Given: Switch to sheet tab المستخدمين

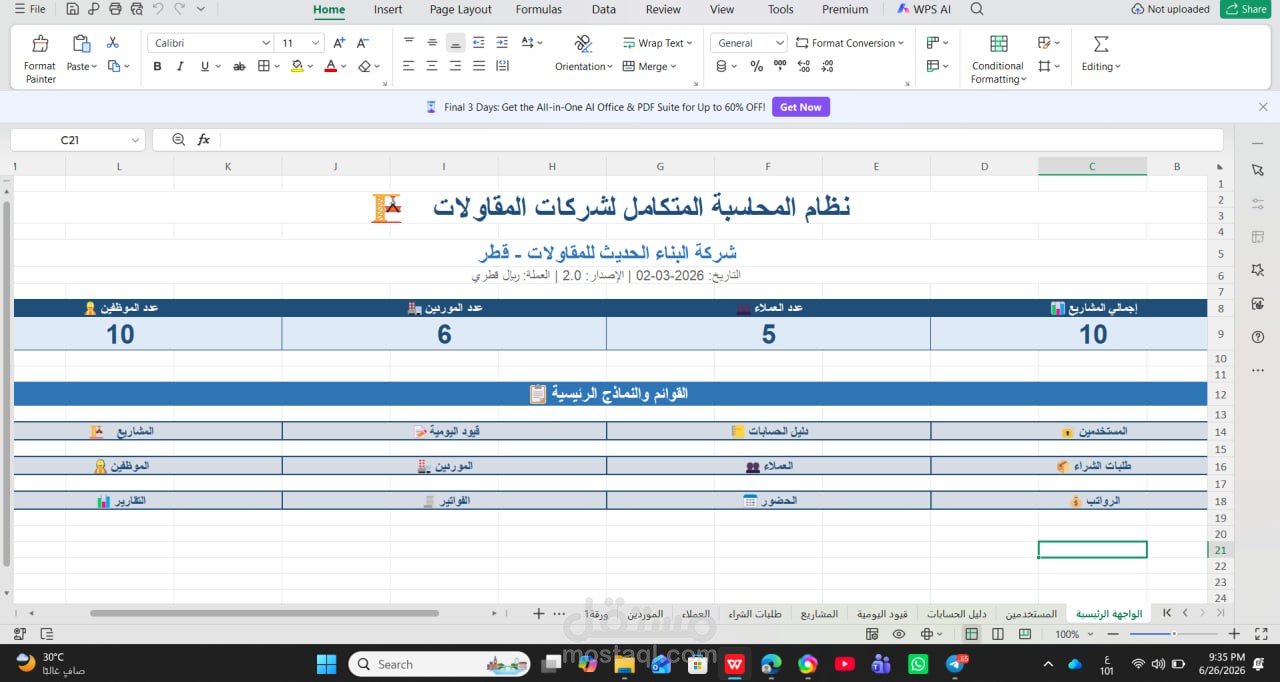Looking at the screenshot, I should 1031,613.
